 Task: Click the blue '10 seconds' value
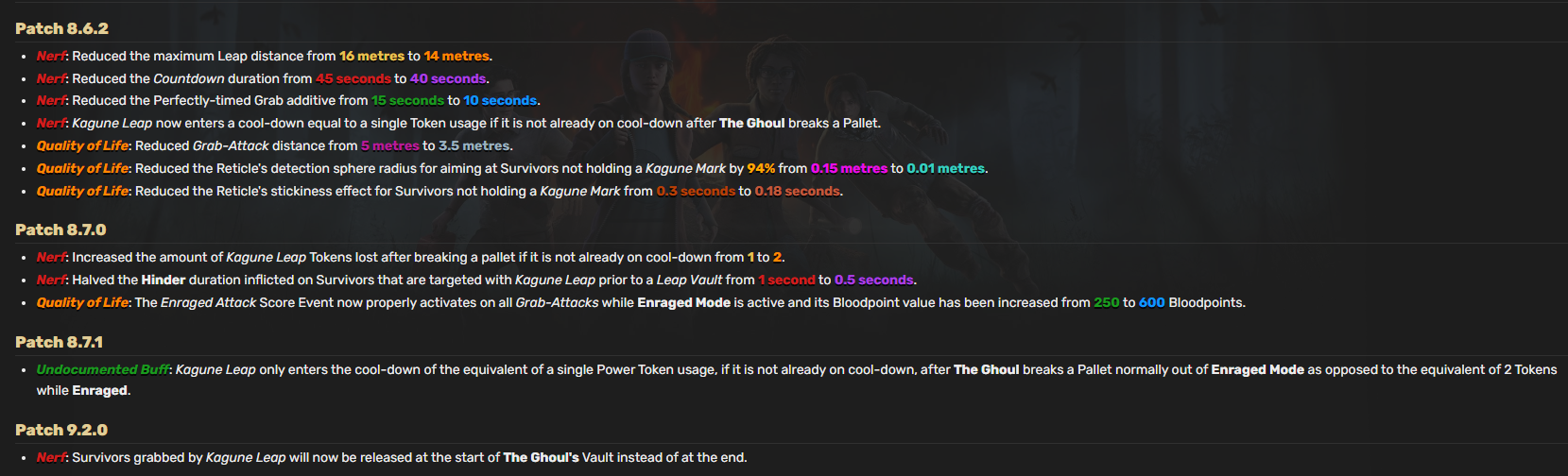click(500, 100)
